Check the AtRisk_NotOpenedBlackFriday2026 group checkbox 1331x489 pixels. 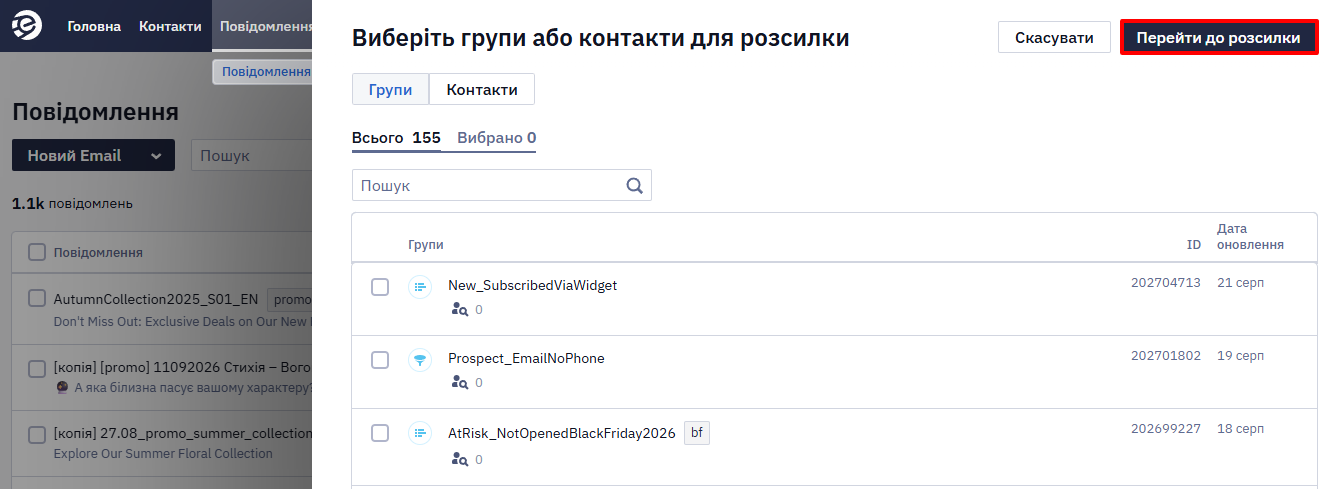pos(380,433)
